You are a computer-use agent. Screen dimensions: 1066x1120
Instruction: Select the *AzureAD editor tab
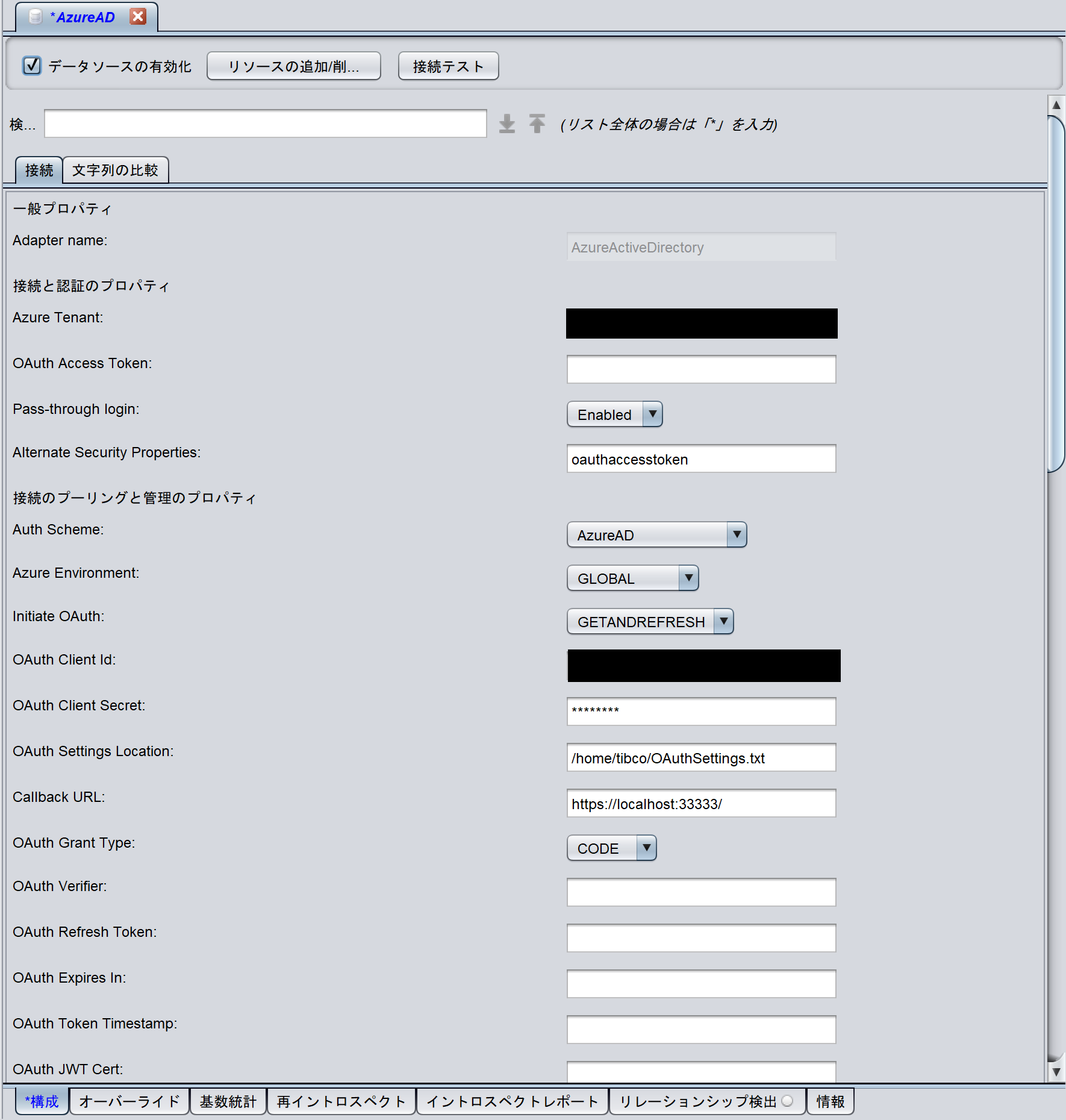coord(86,17)
